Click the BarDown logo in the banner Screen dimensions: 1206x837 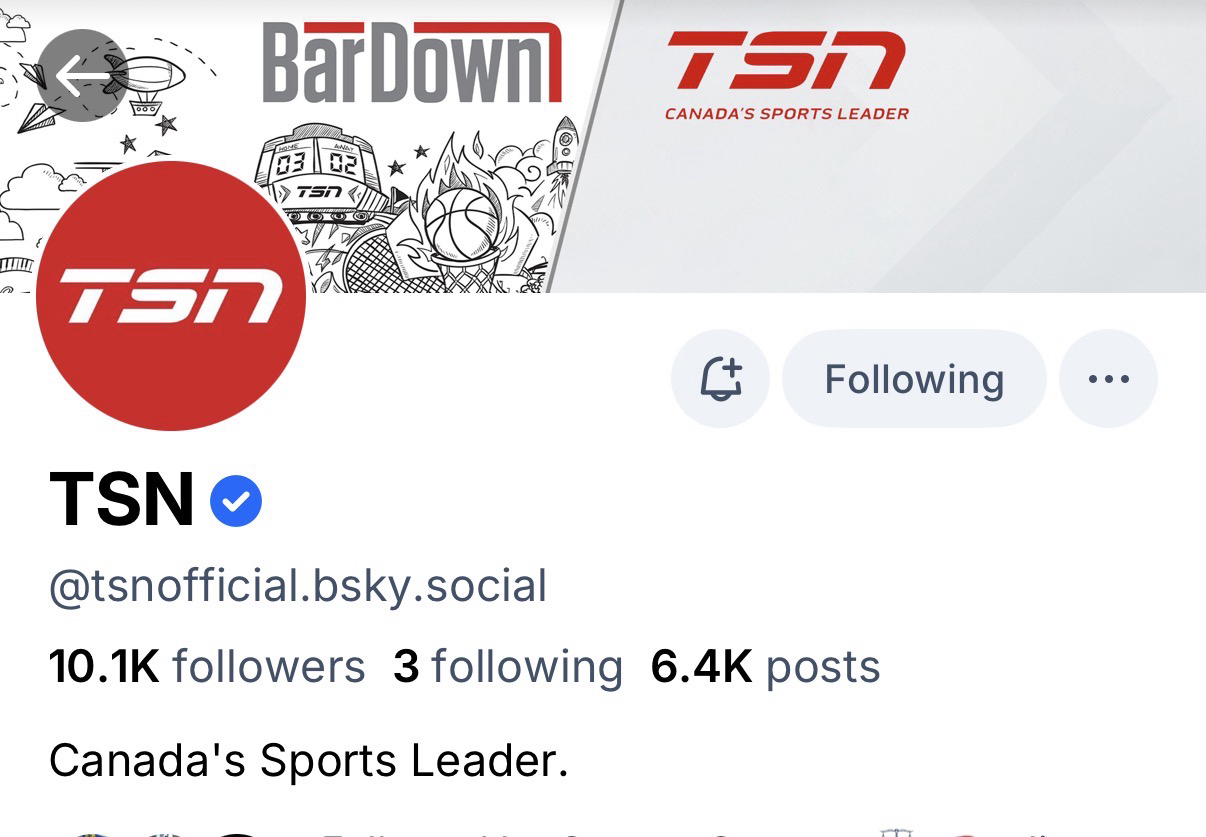[x=411, y=62]
